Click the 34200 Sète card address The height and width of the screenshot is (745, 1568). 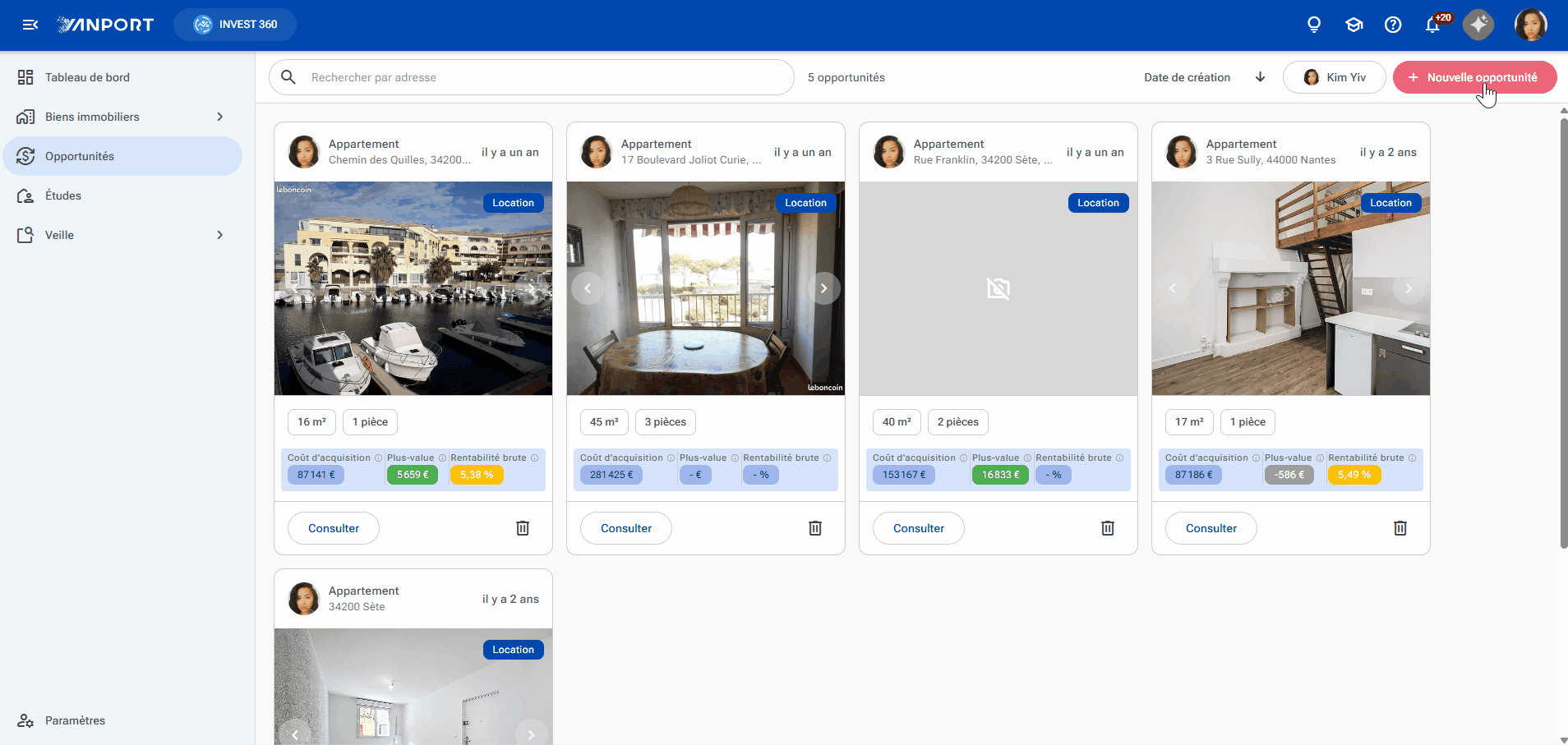click(357, 607)
